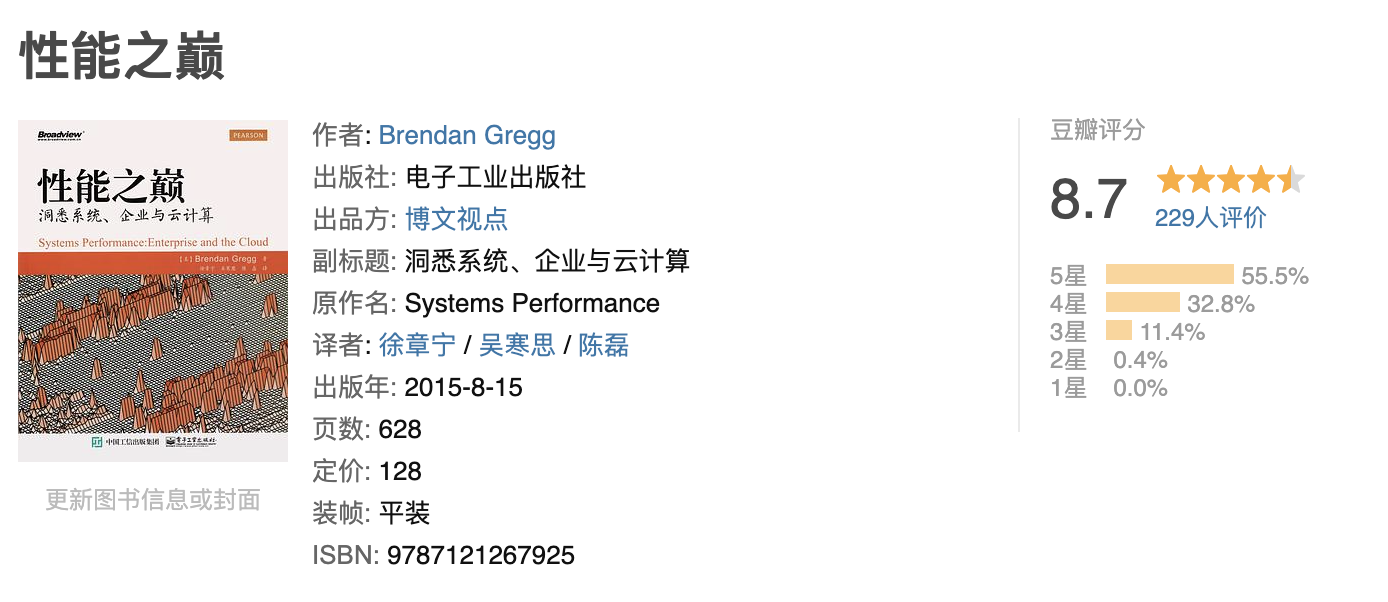Screen dimensions: 1388x602
Task: Click the 4星 rating distribution bar
Action: pyautogui.click(x=1142, y=303)
